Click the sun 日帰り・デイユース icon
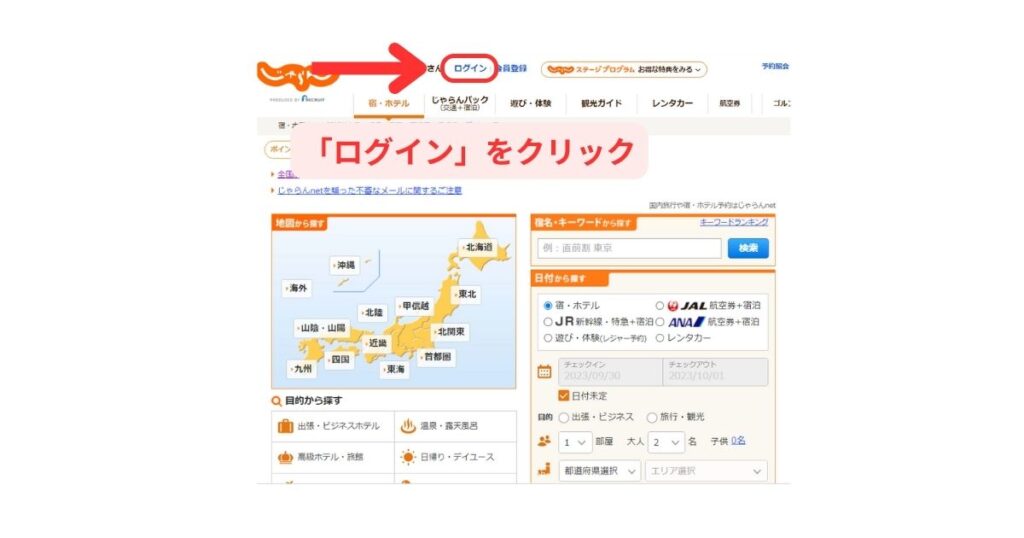This screenshot has width=1024, height=538. point(408,457)
